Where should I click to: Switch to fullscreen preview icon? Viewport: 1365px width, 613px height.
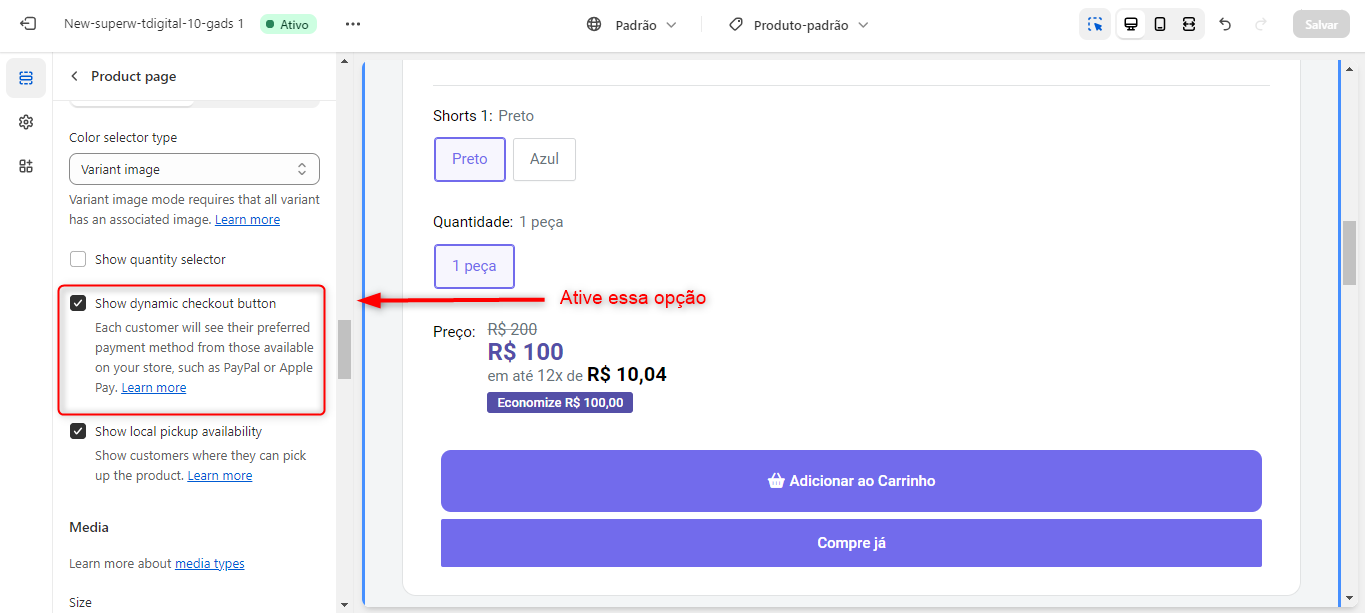[1189, 24]
